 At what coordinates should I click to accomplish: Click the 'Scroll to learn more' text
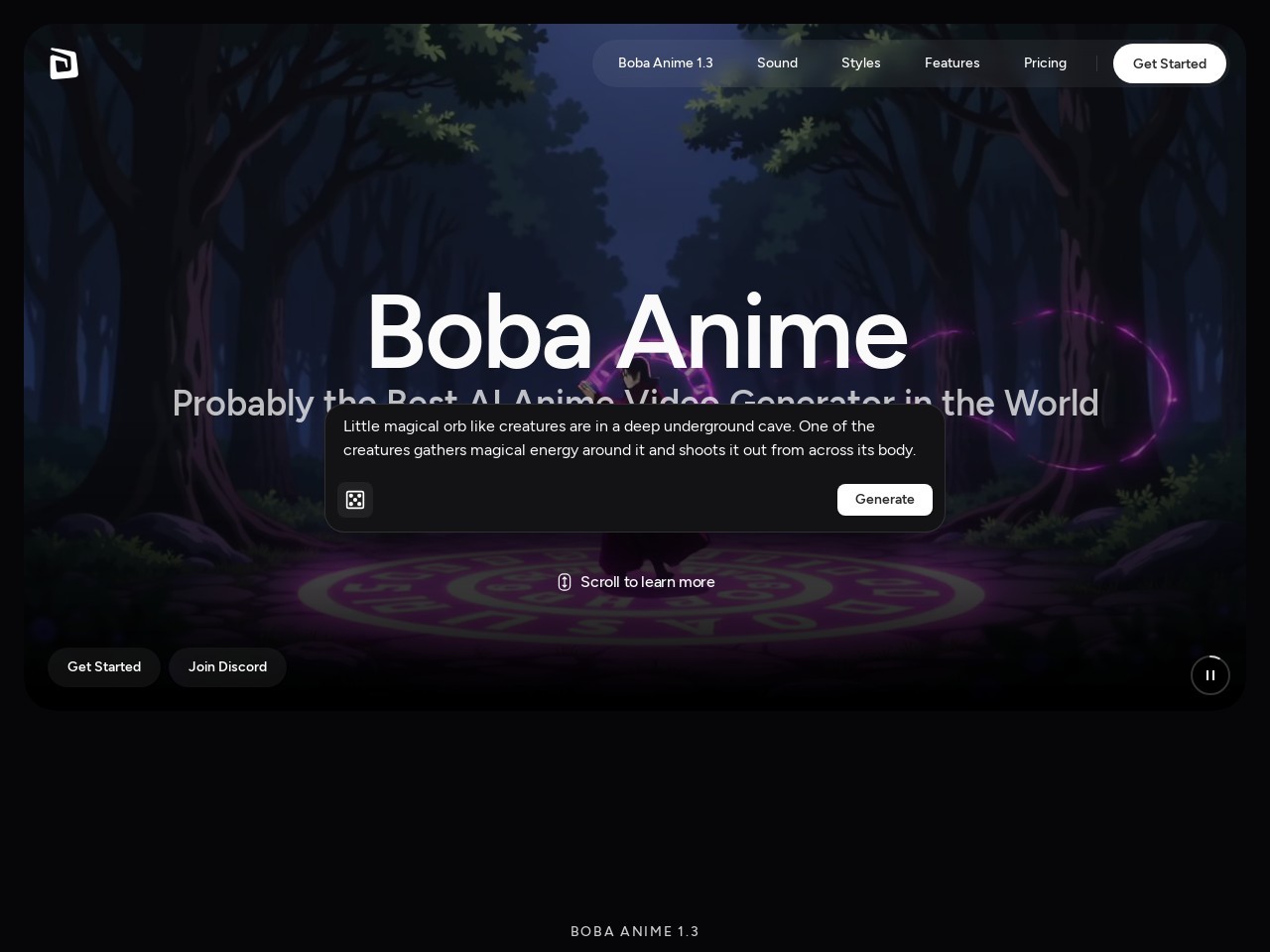(648, 582)
